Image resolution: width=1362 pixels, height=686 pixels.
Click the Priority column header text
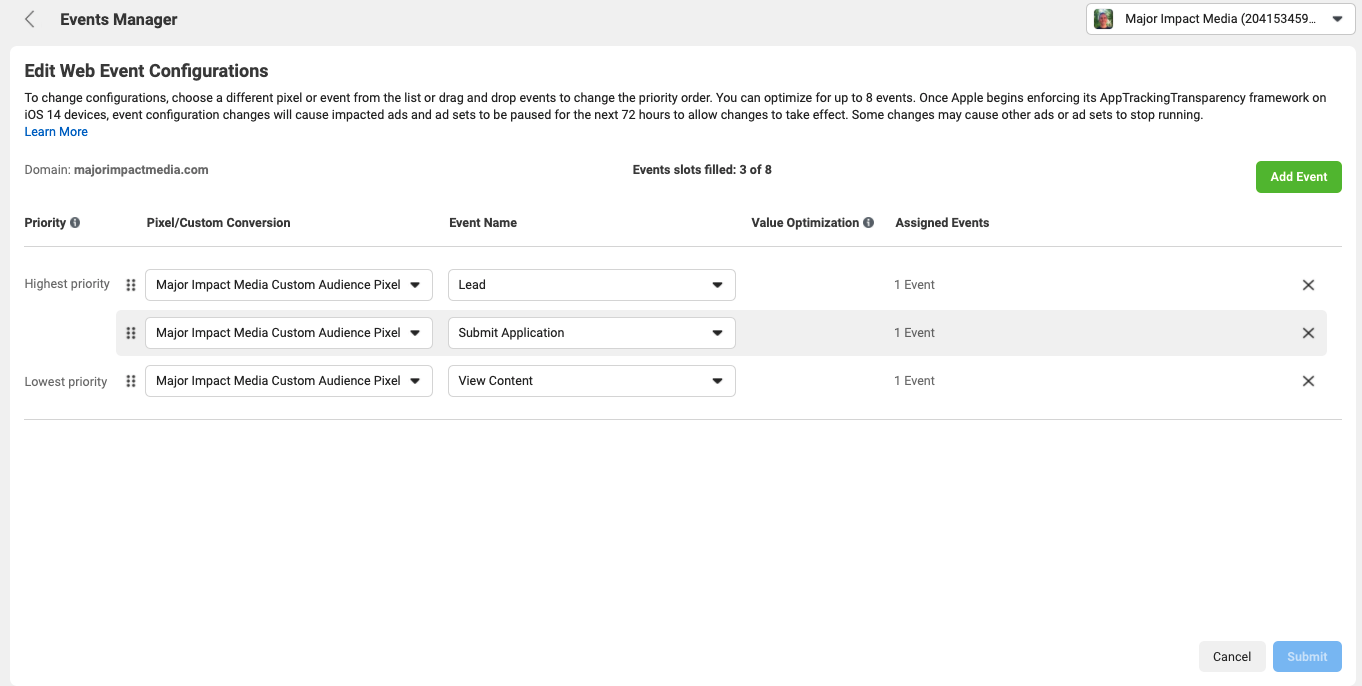[45, 223]
